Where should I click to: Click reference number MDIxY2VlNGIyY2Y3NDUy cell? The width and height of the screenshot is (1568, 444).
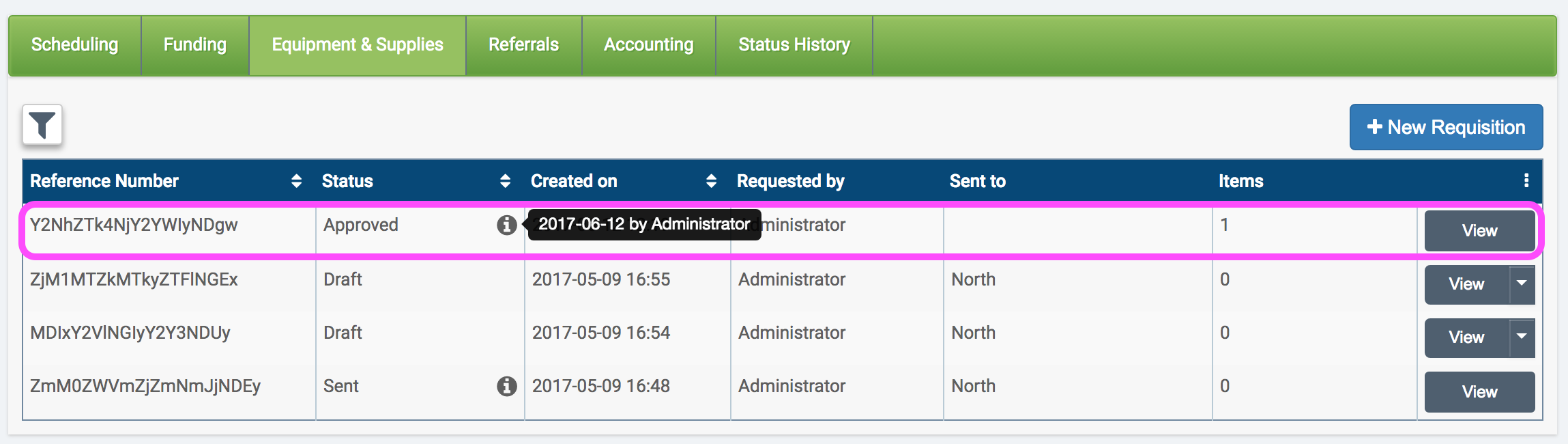point(130,333)
